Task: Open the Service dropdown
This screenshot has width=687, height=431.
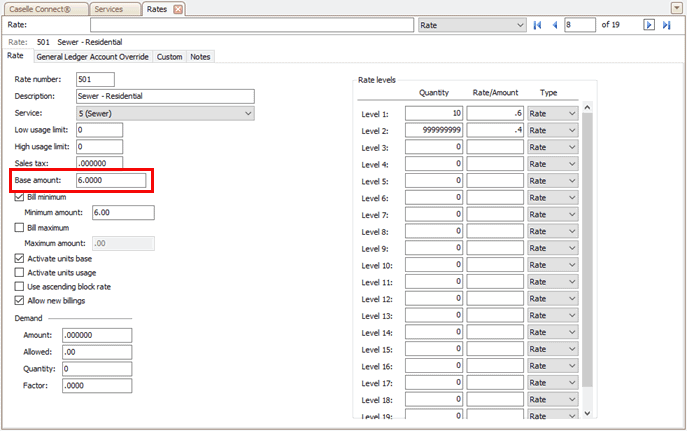Action: coord(248,113)
